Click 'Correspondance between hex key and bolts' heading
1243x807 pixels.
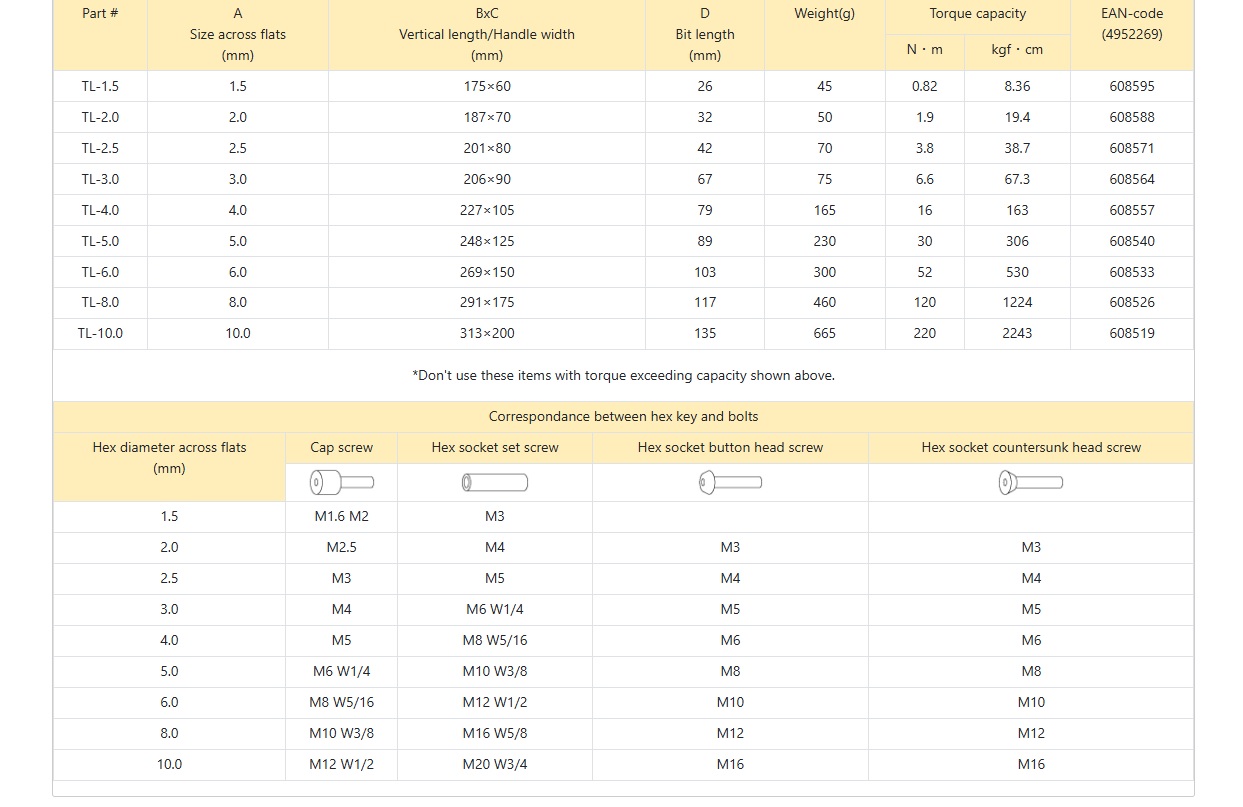(623, 417)
